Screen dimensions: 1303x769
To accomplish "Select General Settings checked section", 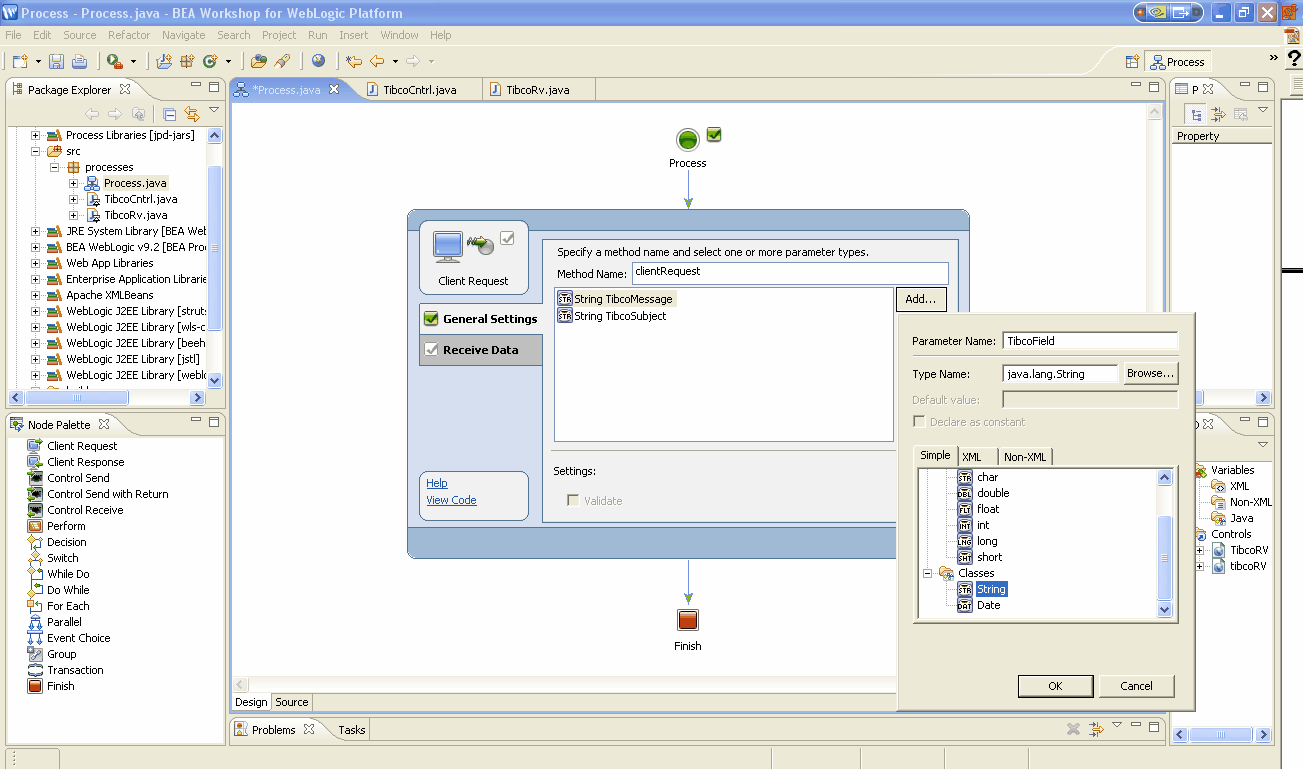I will (481, 319).
